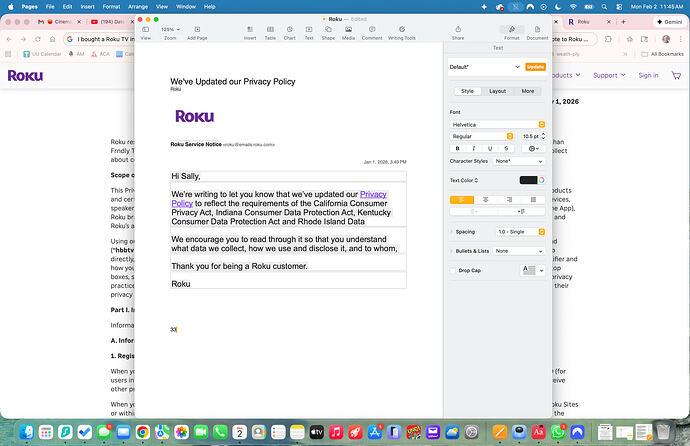Open the Default paragraph style dropdown
The width and height of the screenshot is (690, 446).
tap(485, 67)
